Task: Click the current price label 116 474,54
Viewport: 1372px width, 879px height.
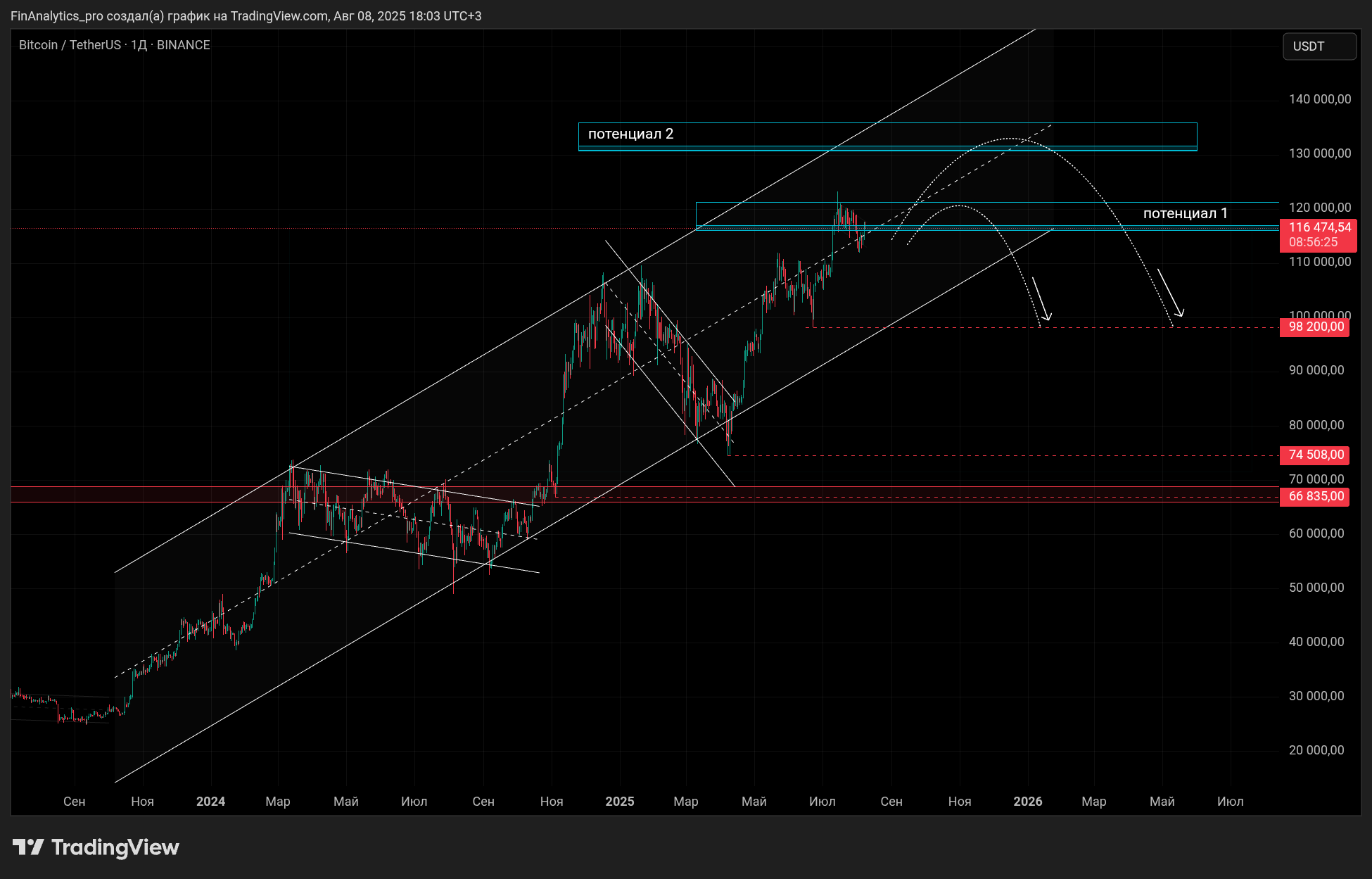Action: [1319, 227]
